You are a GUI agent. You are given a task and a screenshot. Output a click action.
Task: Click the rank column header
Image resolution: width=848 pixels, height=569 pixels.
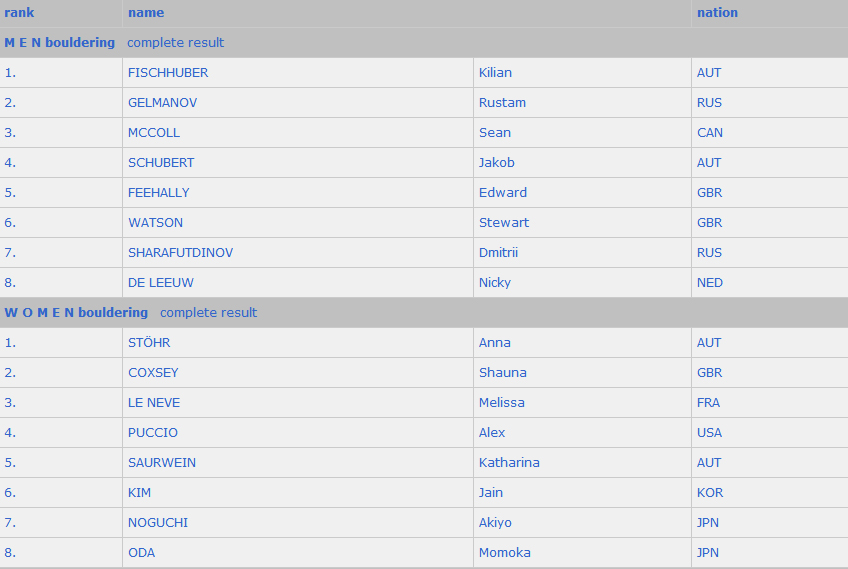click(x=19, y=13)
